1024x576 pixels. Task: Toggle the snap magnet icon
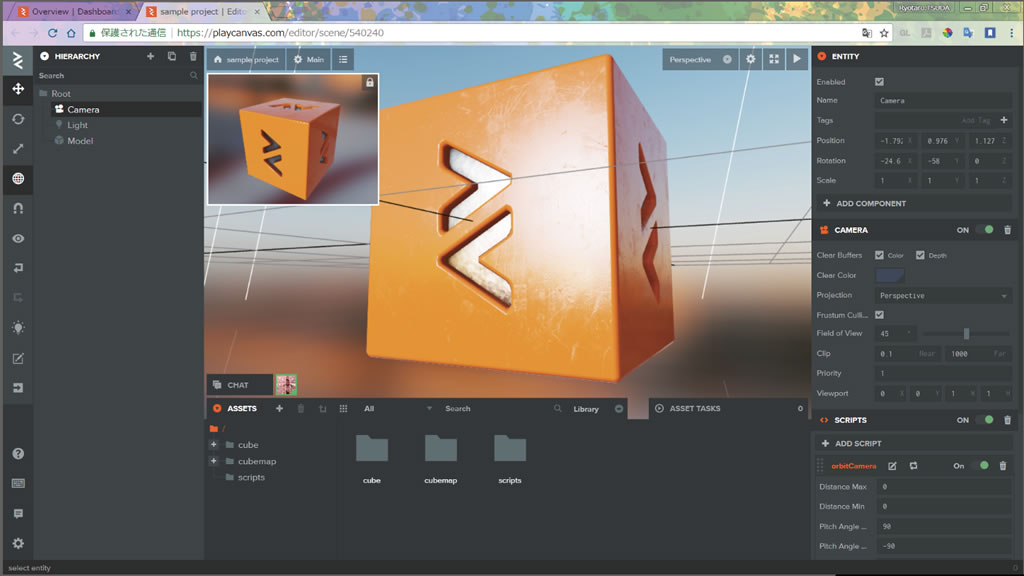[18, 208]
